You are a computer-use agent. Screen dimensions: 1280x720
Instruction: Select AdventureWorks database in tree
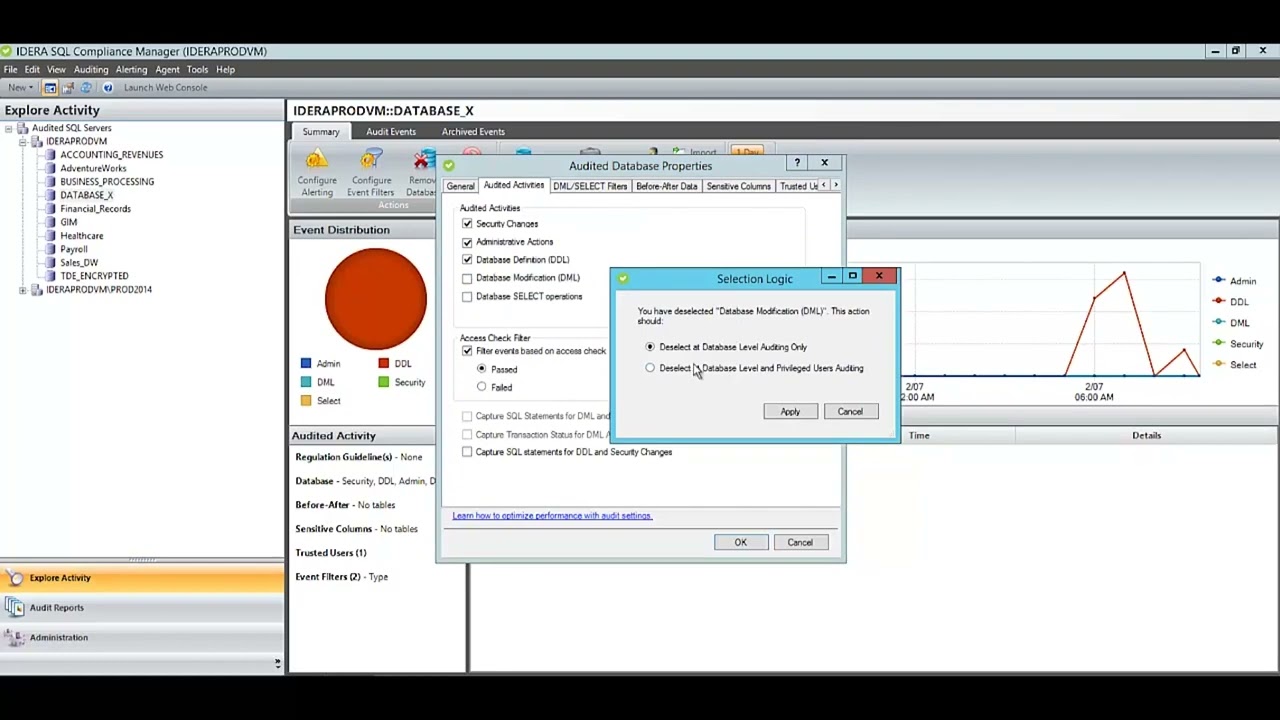(x=93, y=169)
